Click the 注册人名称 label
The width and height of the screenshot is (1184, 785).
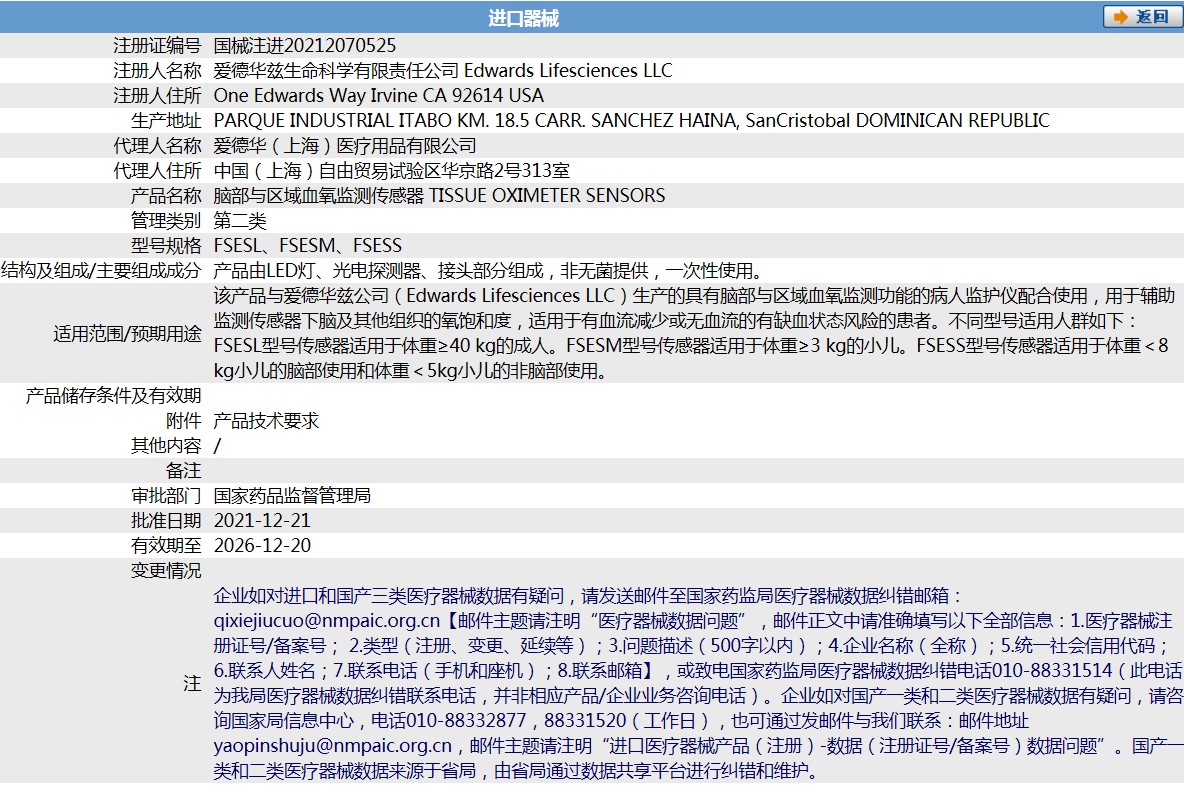point(157,70)
